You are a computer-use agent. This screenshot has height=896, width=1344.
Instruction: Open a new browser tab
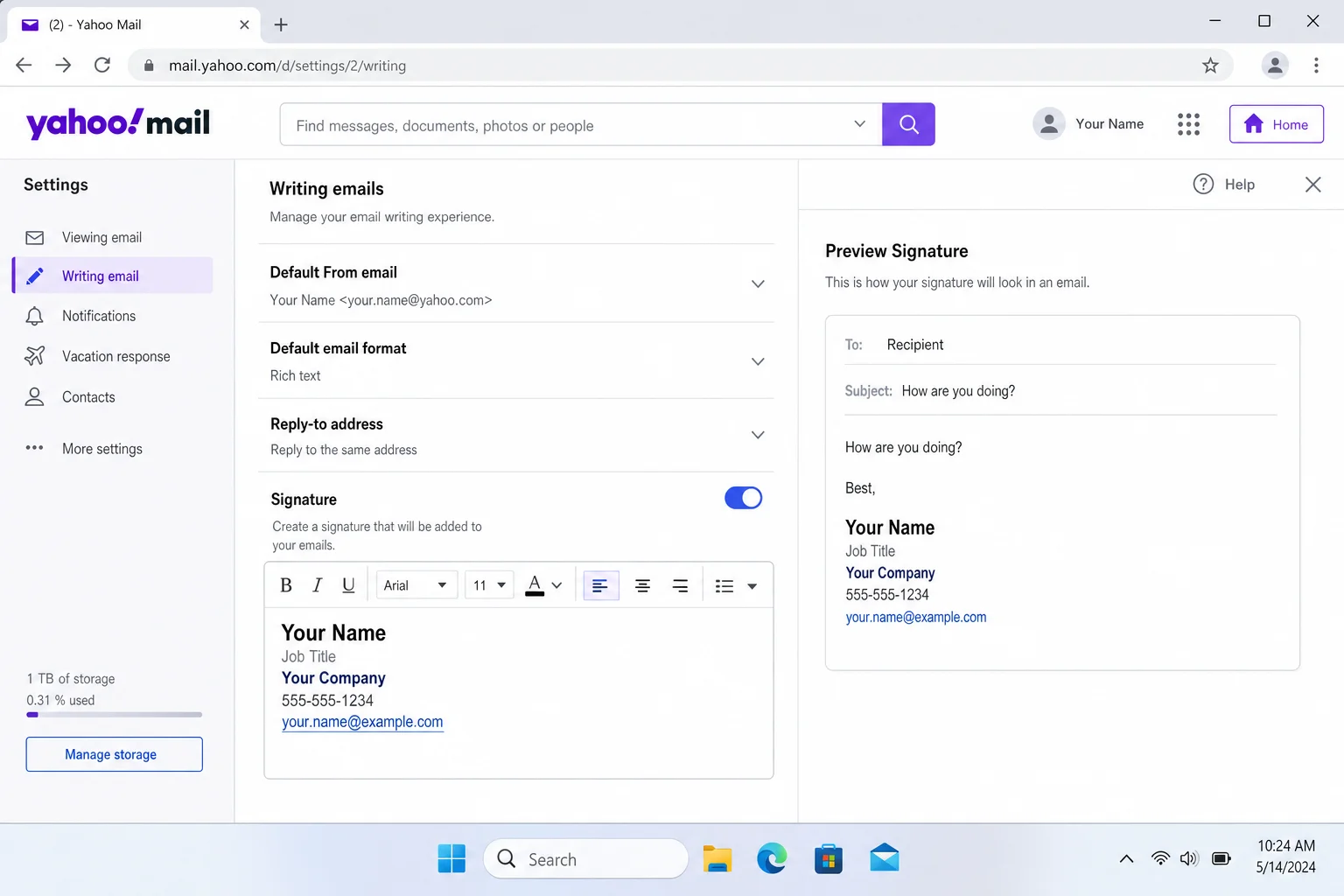(x=281, y=24)
